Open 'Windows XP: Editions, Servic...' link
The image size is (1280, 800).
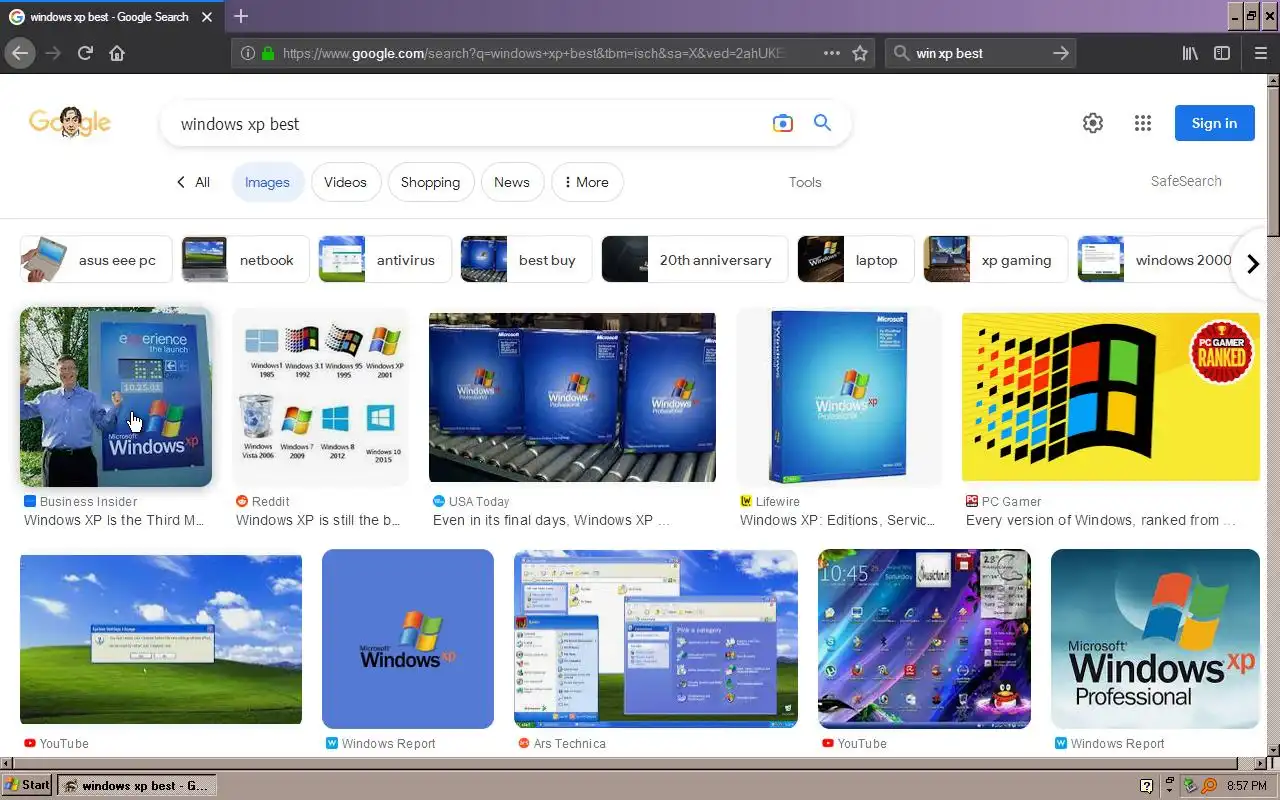click(838, 520)
